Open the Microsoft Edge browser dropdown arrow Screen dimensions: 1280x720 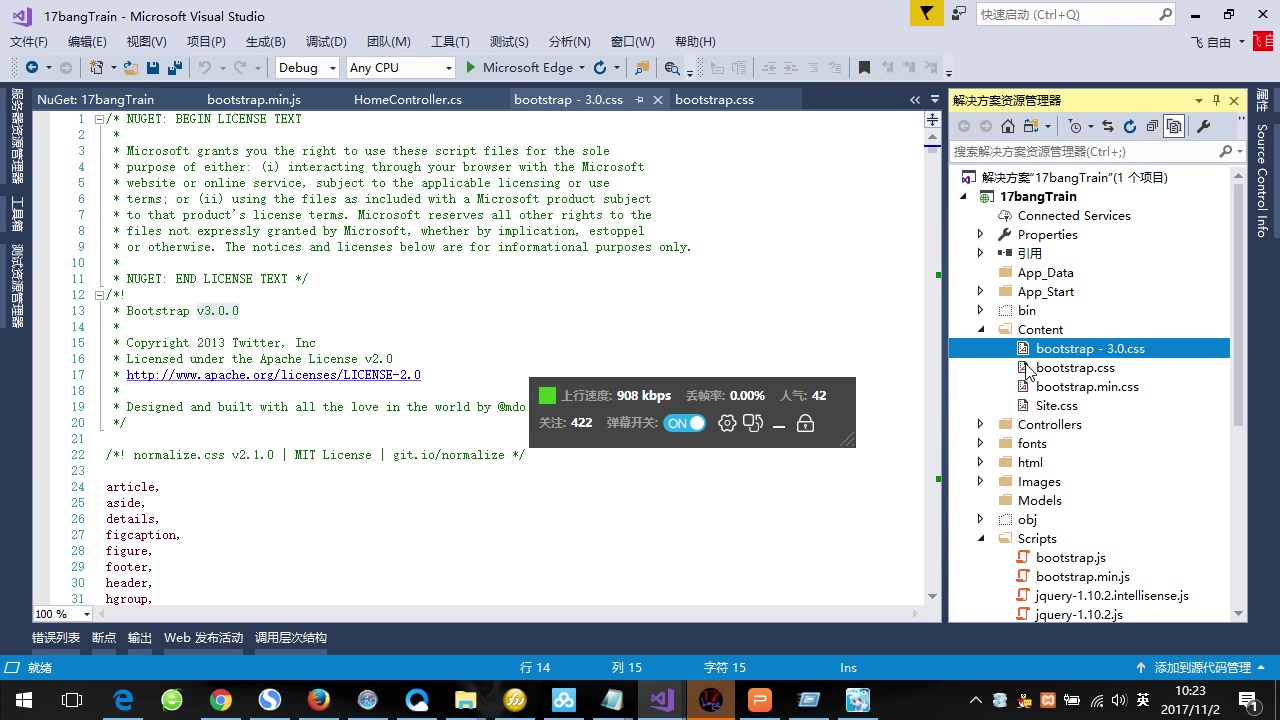click(x=582, y=68)
